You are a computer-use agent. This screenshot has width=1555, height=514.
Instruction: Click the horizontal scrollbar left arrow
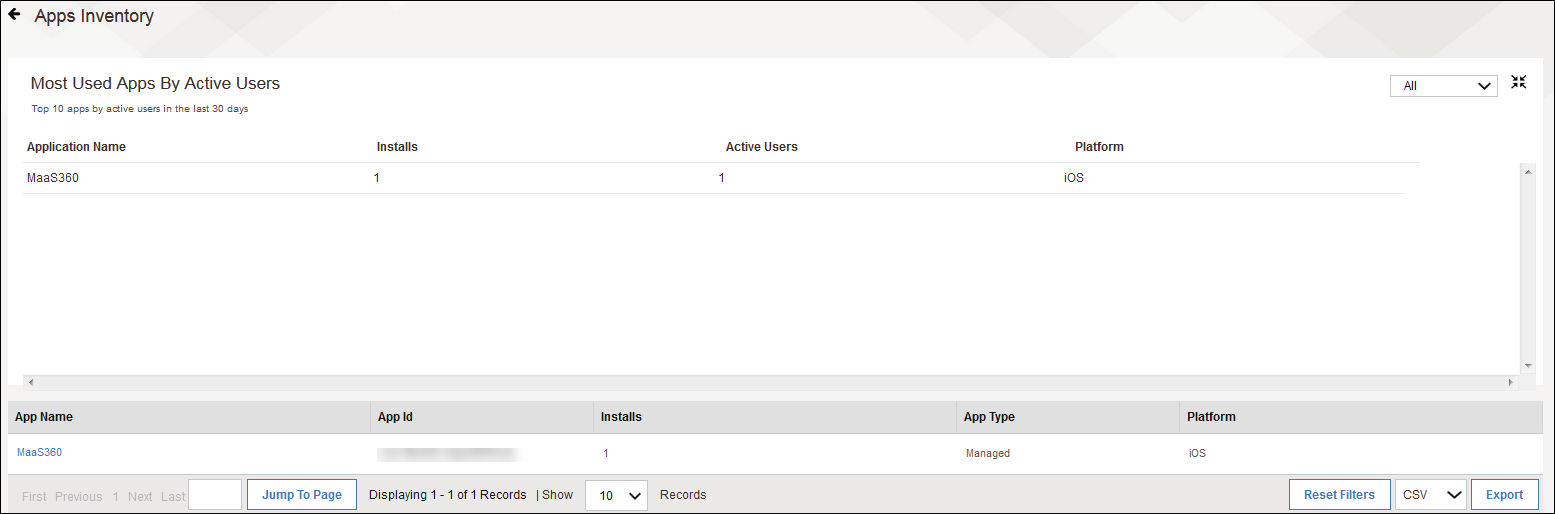(x=29, y=383)
